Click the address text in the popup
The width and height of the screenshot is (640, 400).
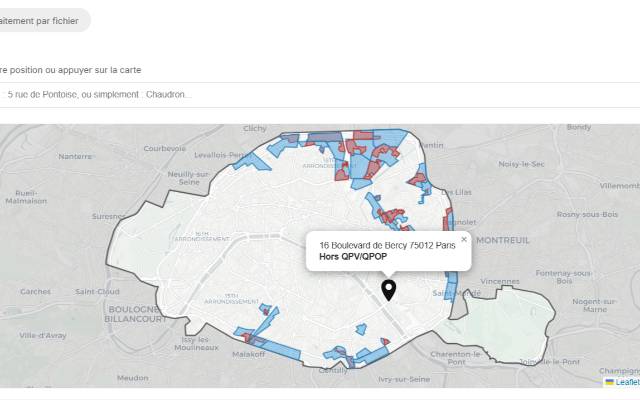[386, 245]
